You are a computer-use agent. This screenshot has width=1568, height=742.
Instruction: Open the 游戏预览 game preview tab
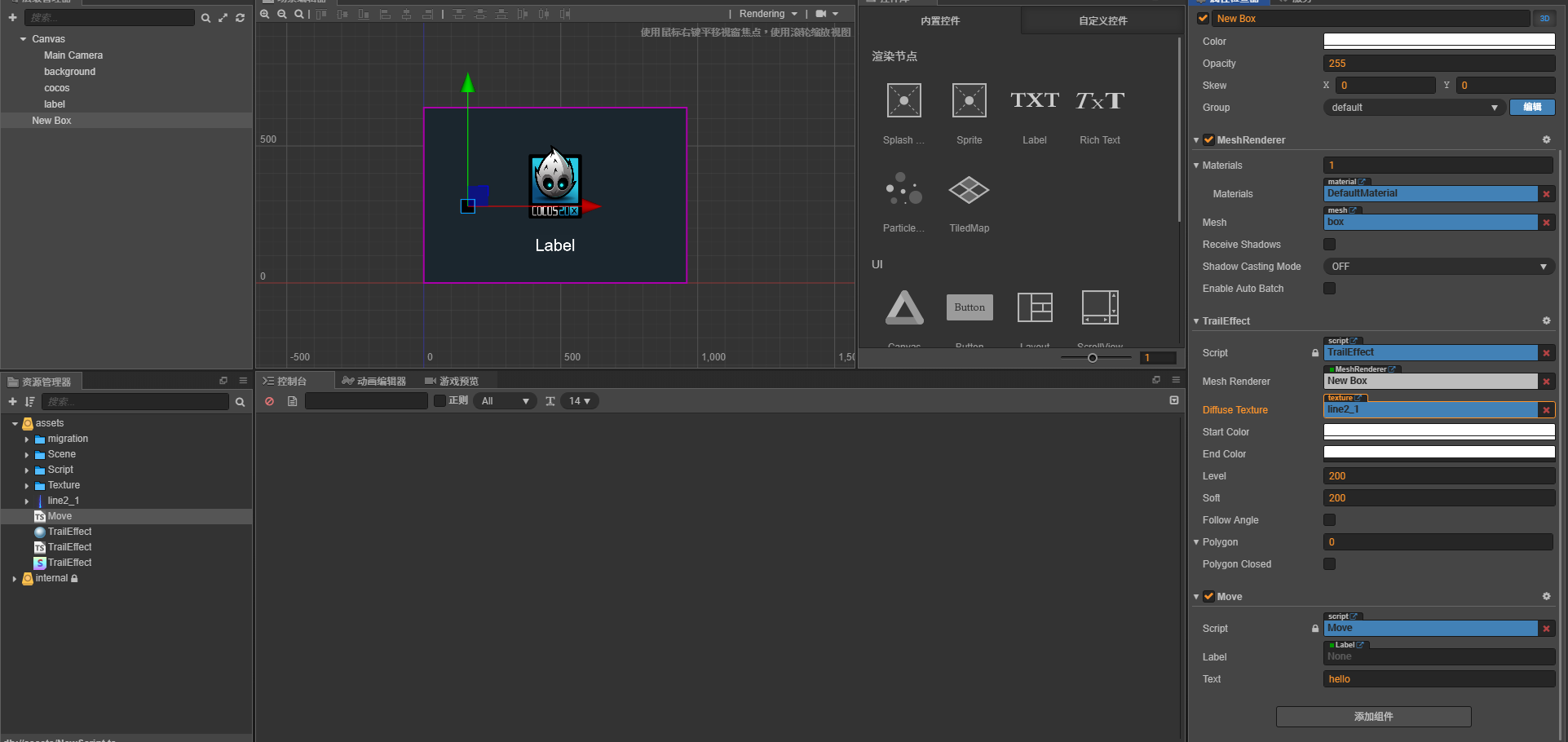pyautogui.click(x=452, y=381)
